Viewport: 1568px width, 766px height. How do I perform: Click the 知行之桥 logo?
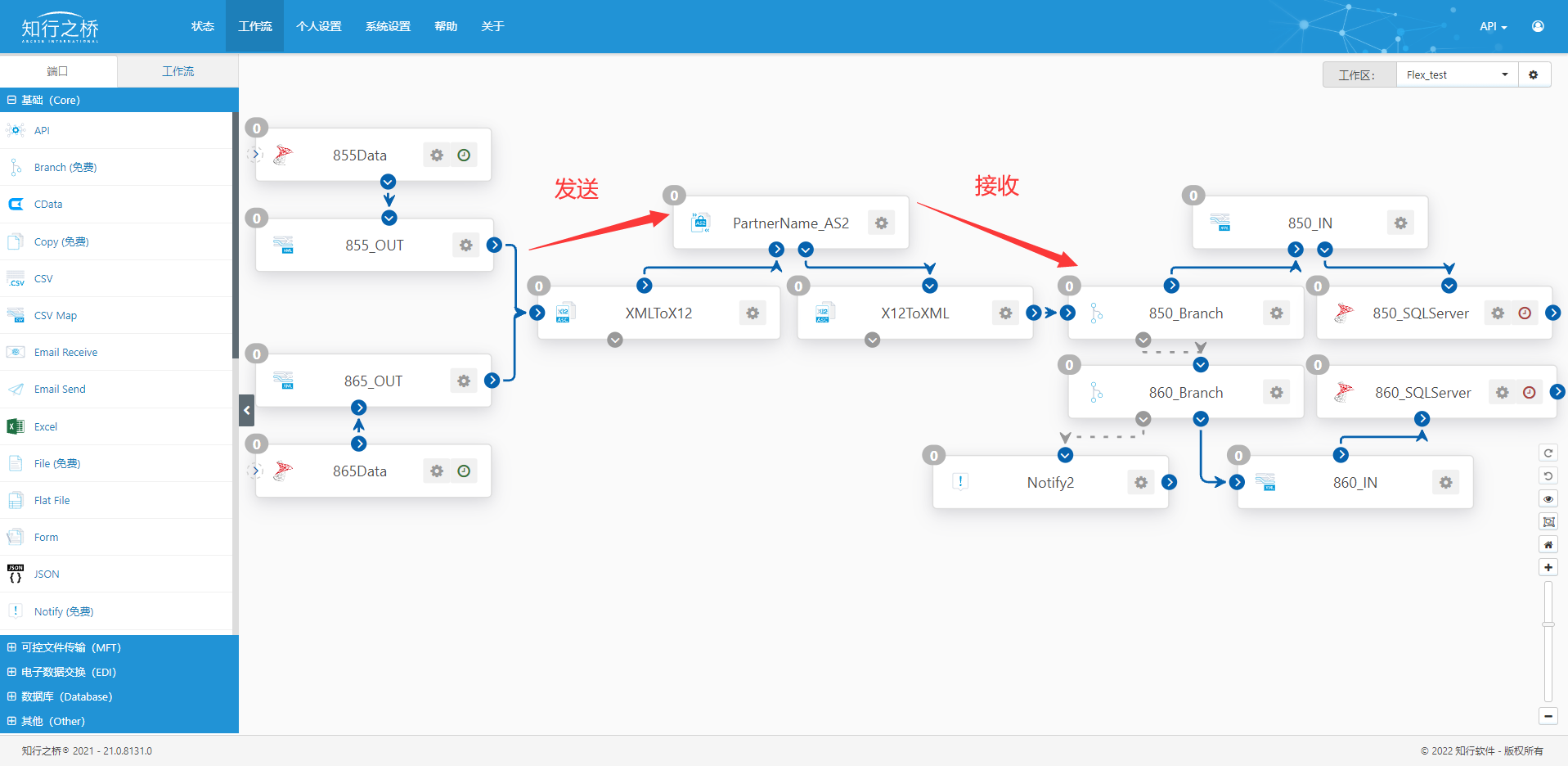[60, 27]
